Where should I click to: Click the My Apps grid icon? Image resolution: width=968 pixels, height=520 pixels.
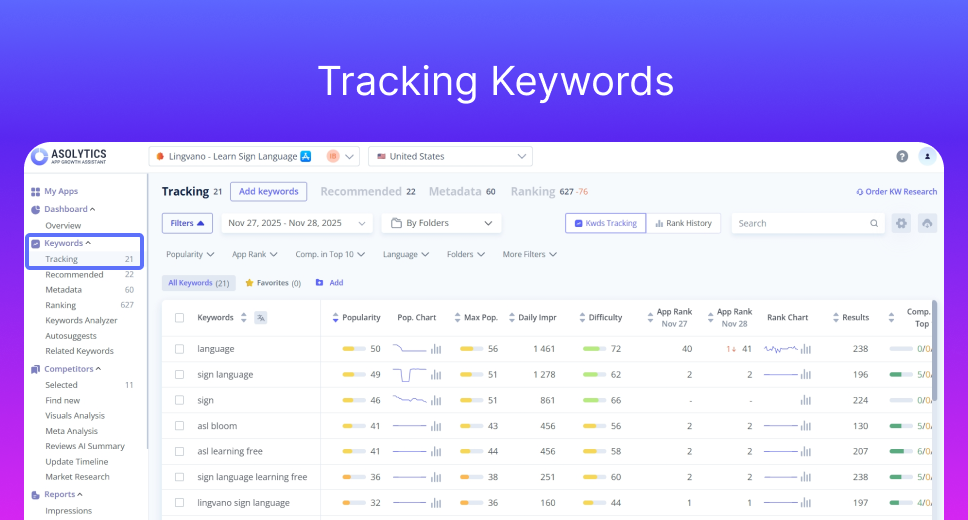[x=35, y=191]
